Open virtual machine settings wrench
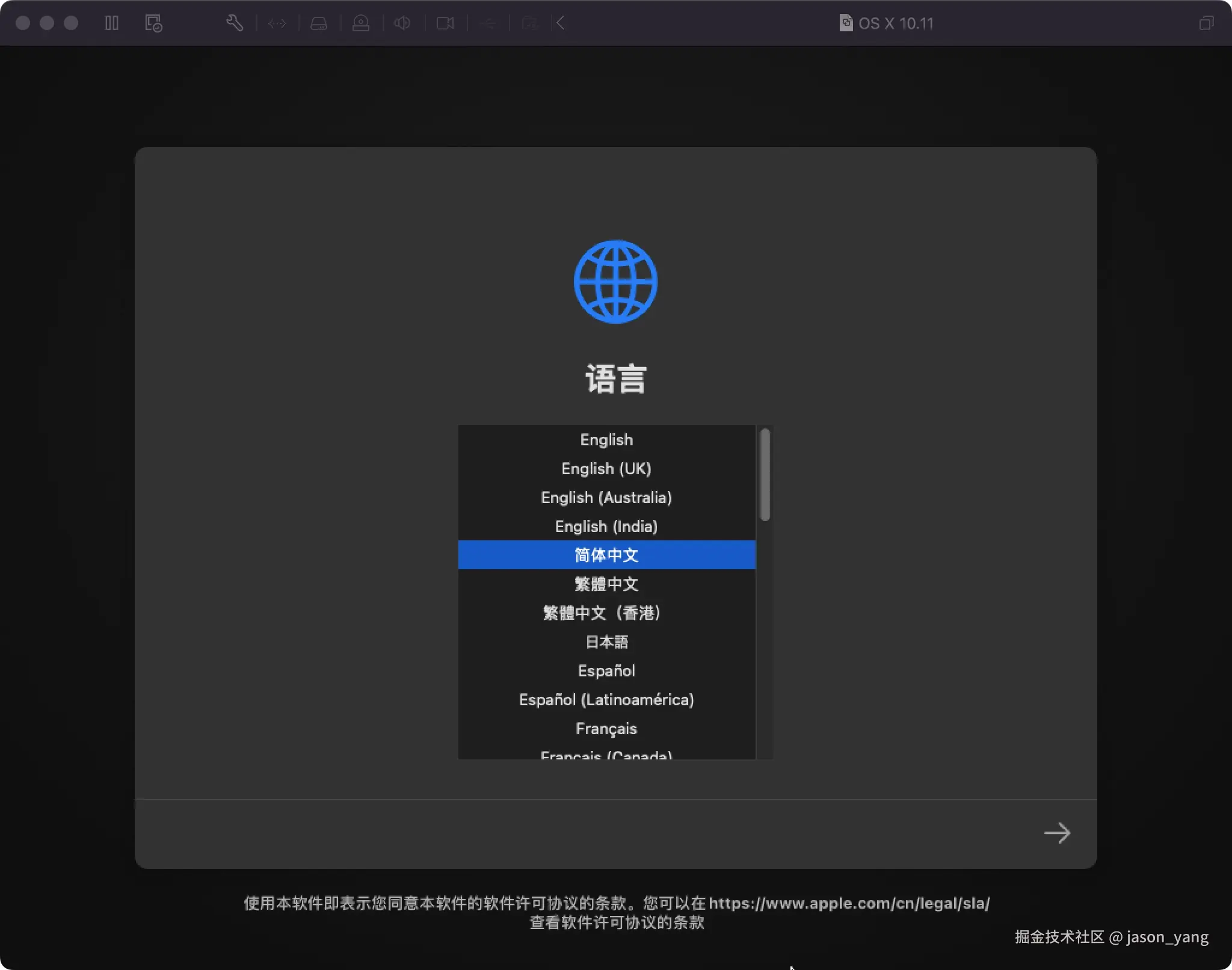The image size is (1232, 970). (235, 23)
